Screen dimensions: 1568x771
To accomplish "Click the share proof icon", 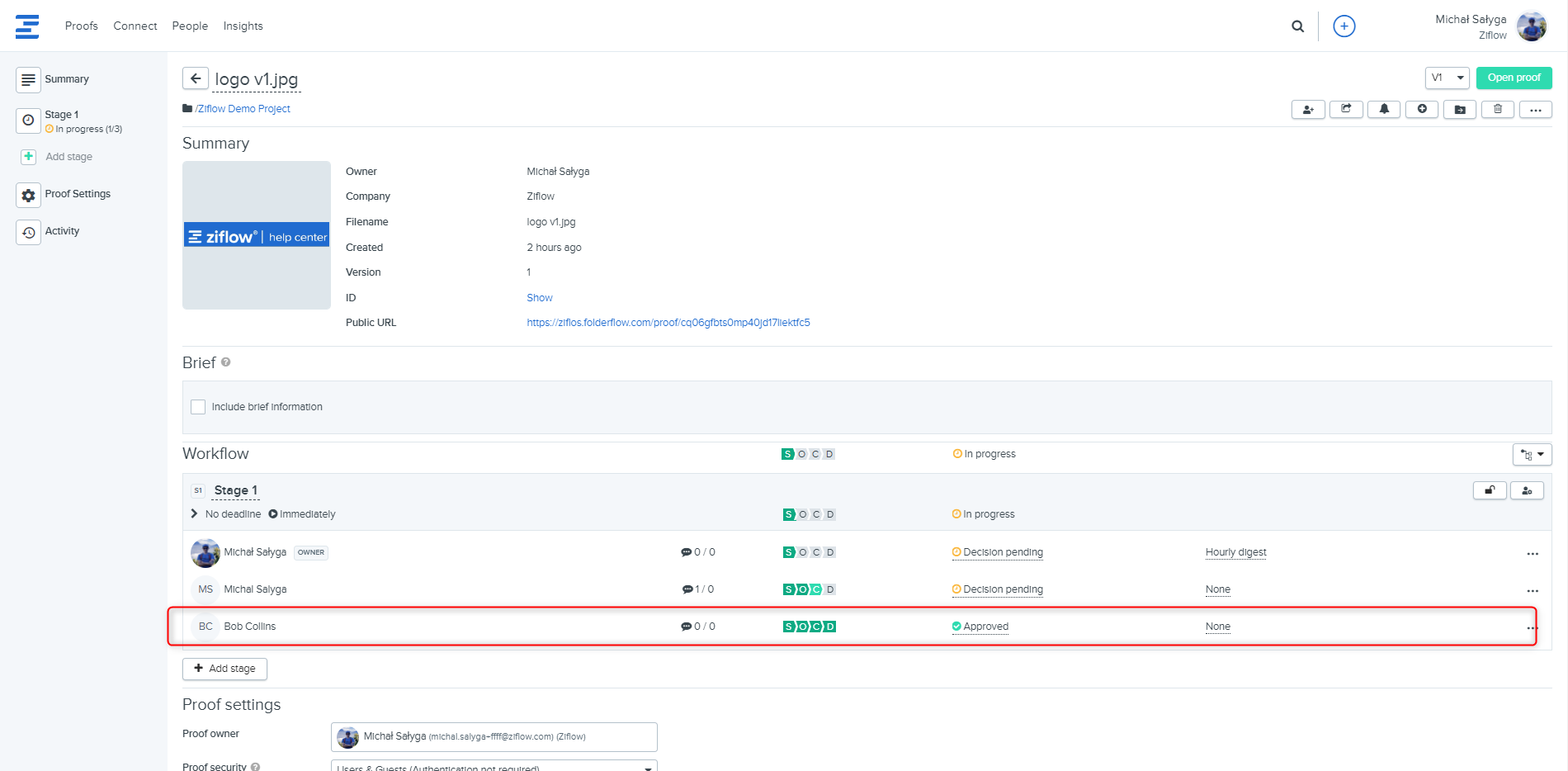I will point(1346,109).
